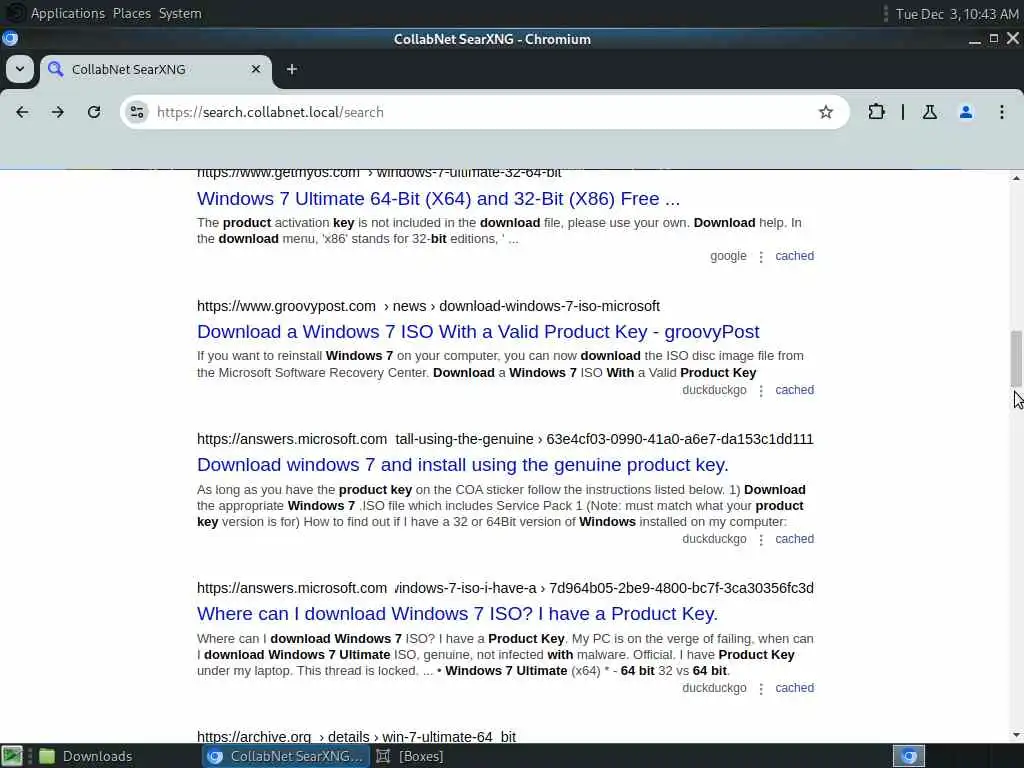Open more options next to google engine label

point(761,257)
